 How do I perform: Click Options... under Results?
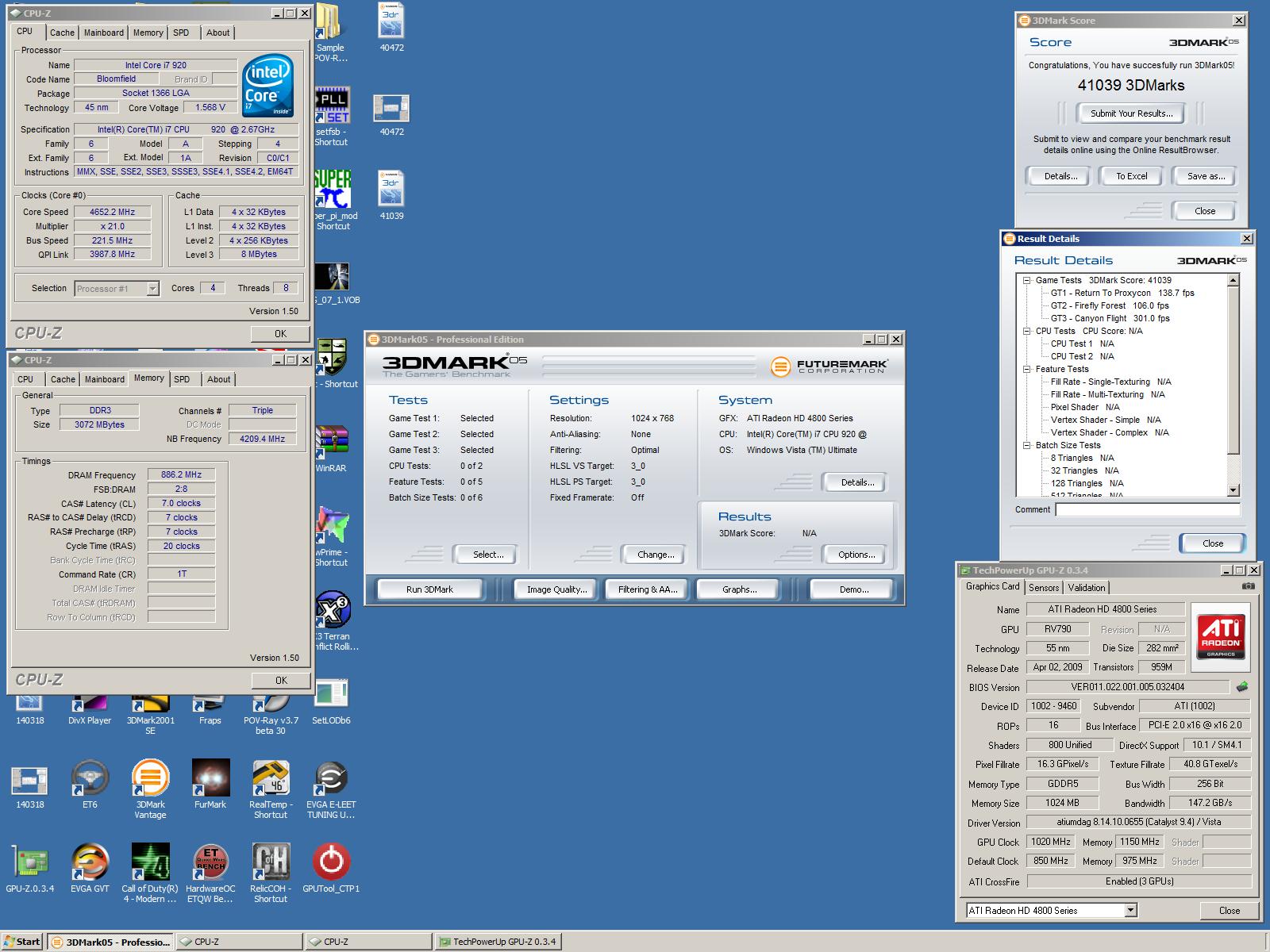856,555
